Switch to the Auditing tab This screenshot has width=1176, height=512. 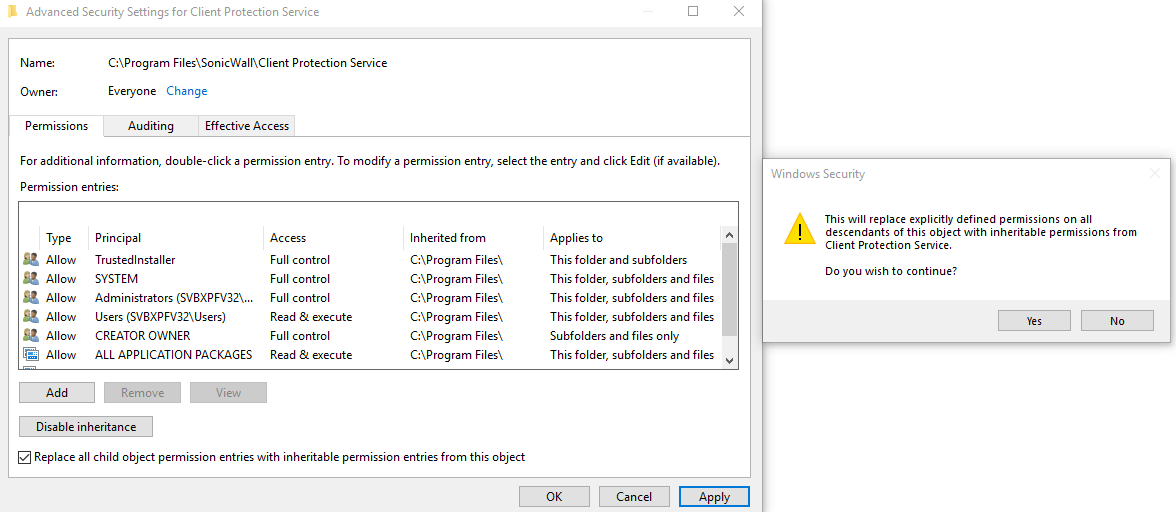coord(151,126)
